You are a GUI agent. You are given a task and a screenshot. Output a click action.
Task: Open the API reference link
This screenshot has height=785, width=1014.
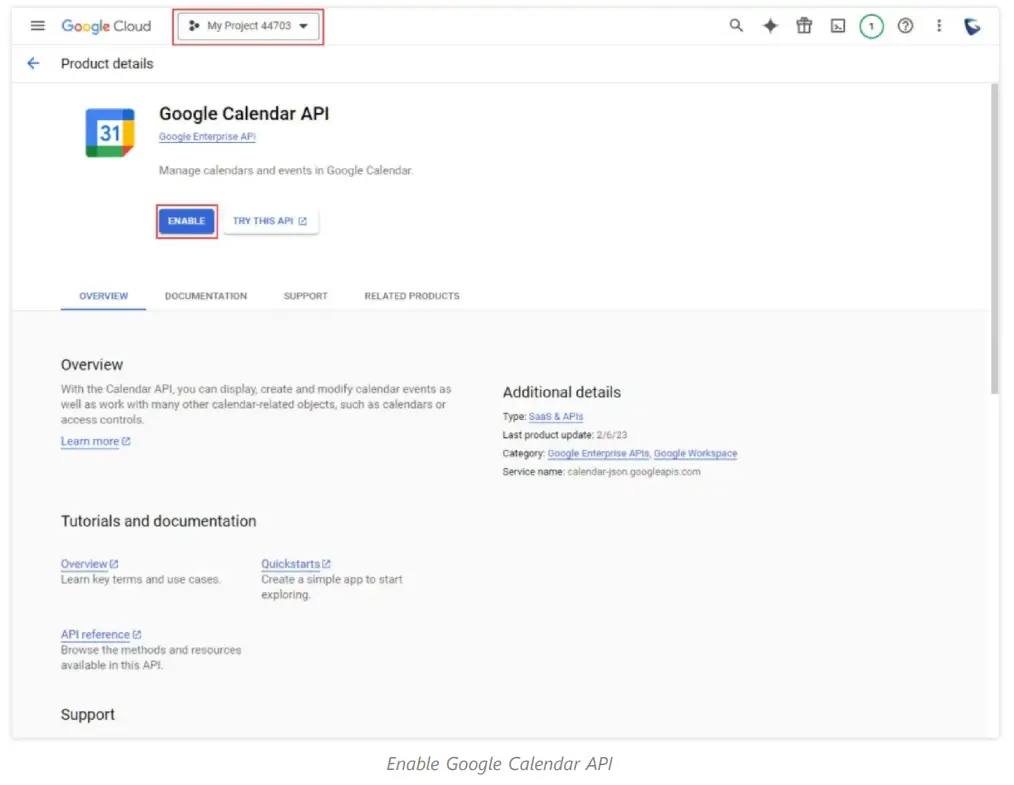101,634
